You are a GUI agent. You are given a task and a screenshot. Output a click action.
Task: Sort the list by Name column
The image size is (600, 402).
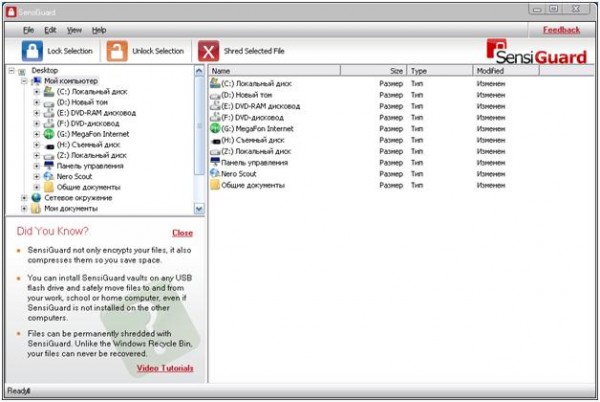click(274, 71)
